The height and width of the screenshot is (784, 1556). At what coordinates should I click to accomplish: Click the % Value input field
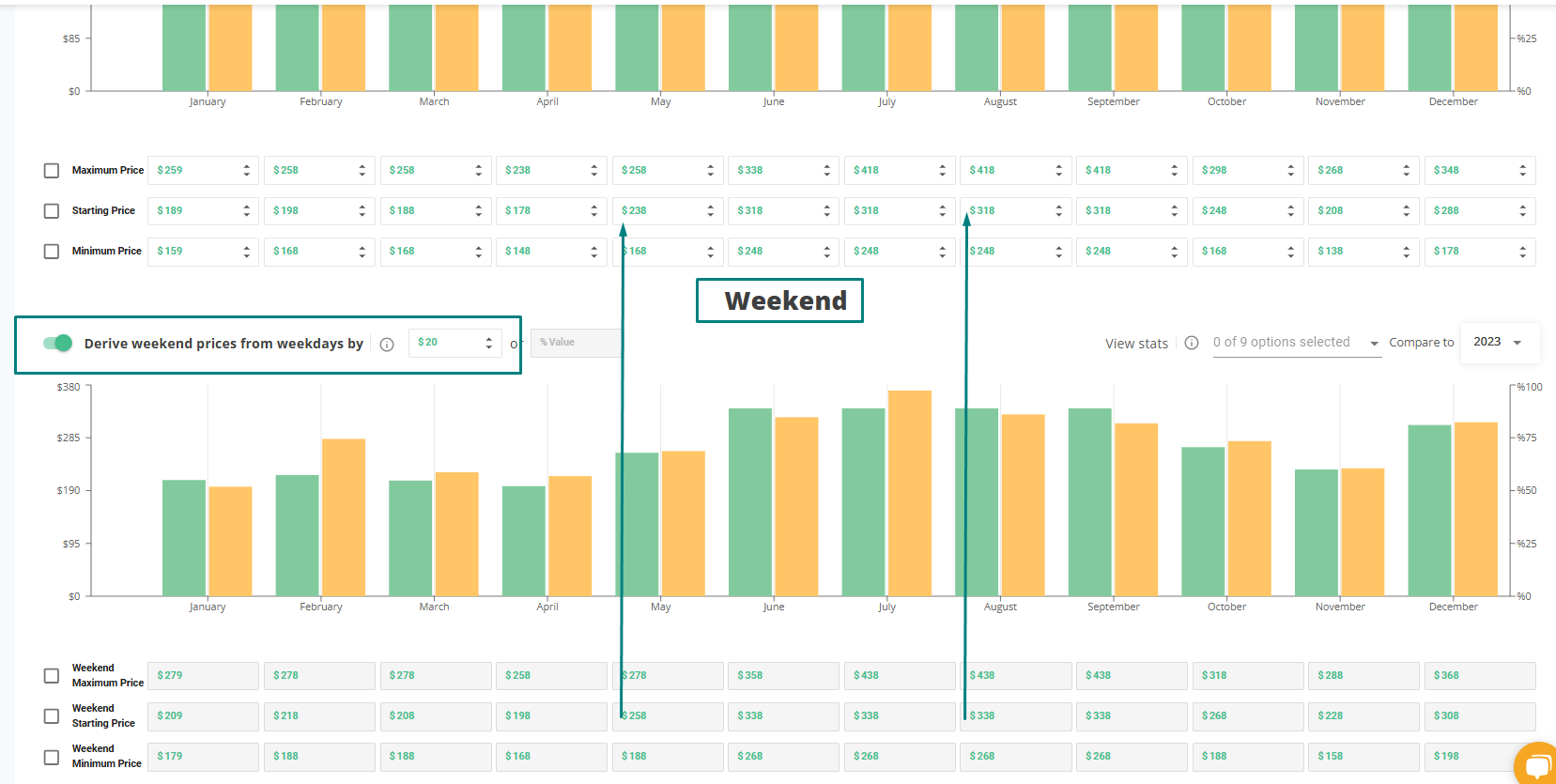pos(575,343)
